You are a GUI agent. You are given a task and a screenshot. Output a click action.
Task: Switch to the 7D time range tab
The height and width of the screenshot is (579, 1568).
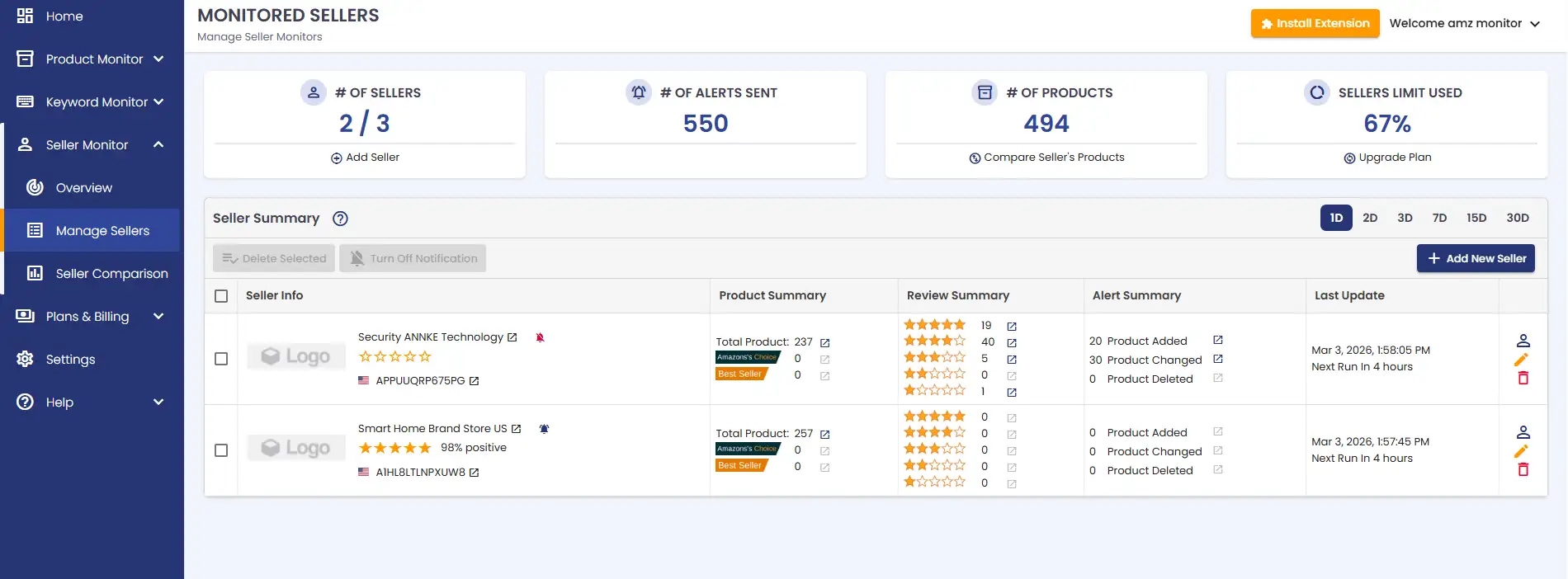pos(1439,218)
